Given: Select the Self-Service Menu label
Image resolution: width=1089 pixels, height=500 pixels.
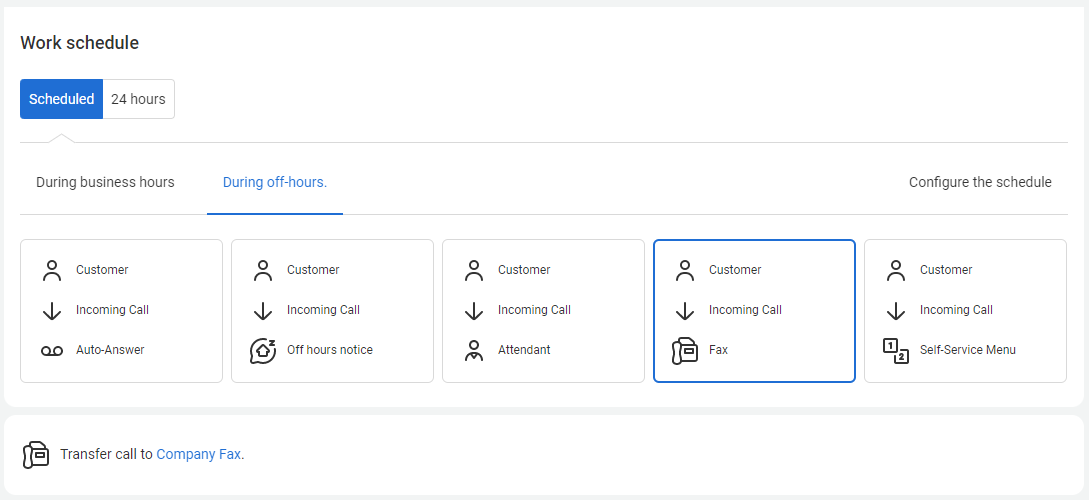Looking at the screenshot, I should pyautogui.click(x=967, y=350).
